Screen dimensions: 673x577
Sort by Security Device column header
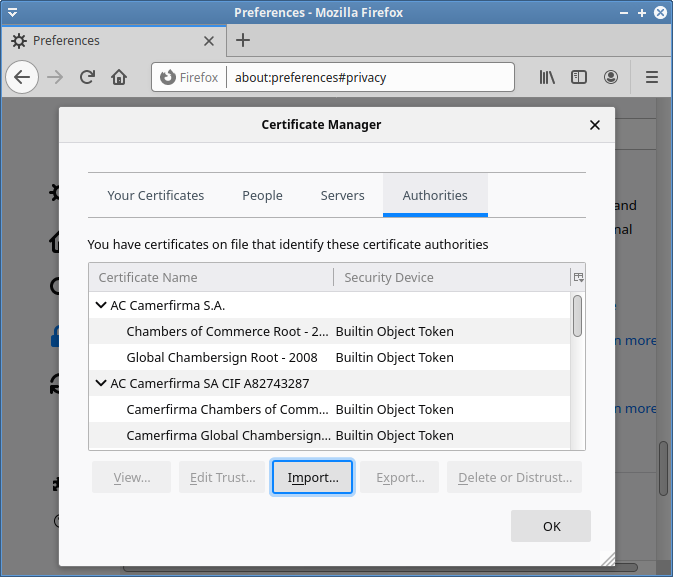pyautogui.click(x=452, y=277)
